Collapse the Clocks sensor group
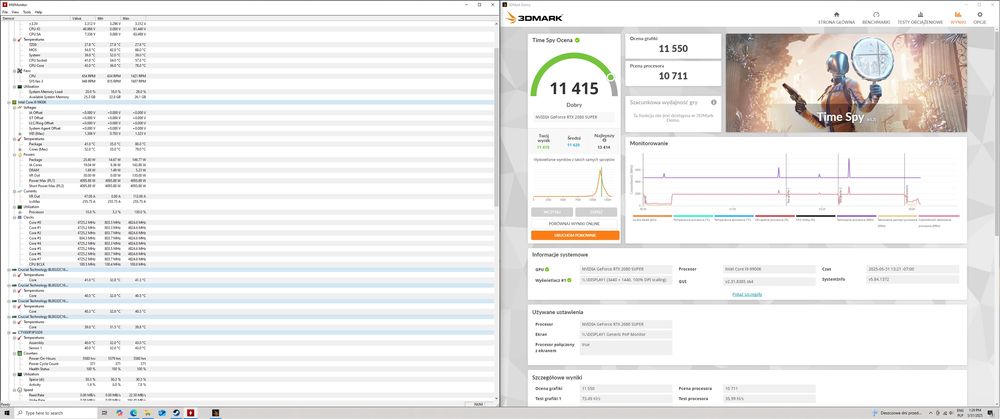The width and height of the screenshot is (1000, 419). click(x=13, y=217)
